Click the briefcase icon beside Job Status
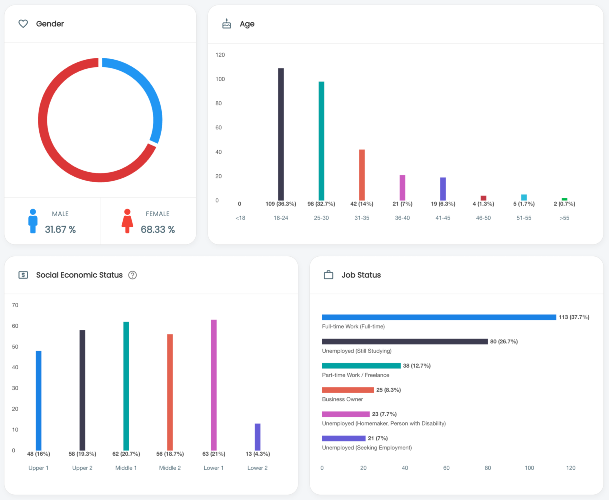The width and height of the screenshot is (609, 500). click(x=329, y=275)
